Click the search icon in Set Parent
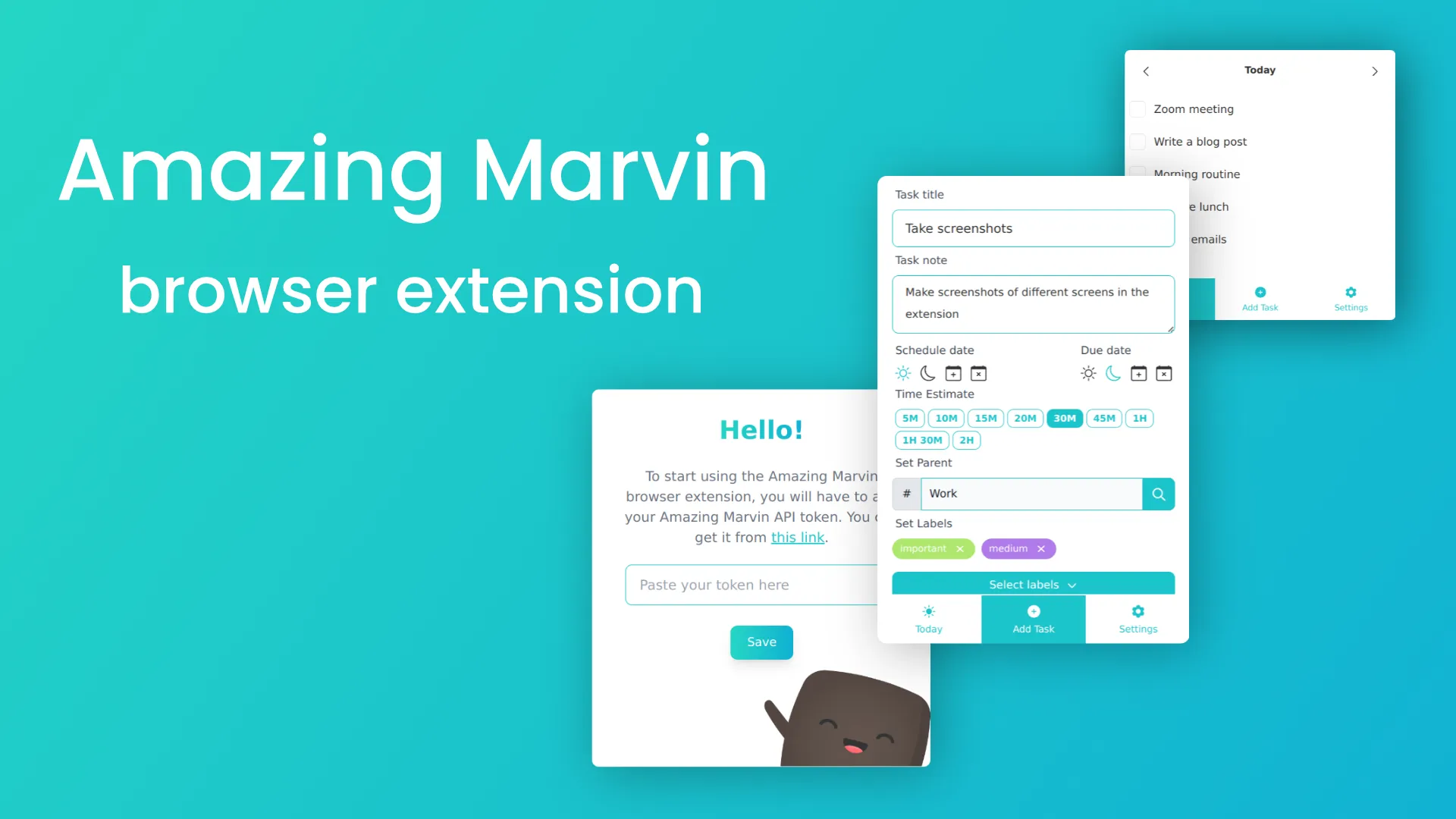 pos(1159,493)
